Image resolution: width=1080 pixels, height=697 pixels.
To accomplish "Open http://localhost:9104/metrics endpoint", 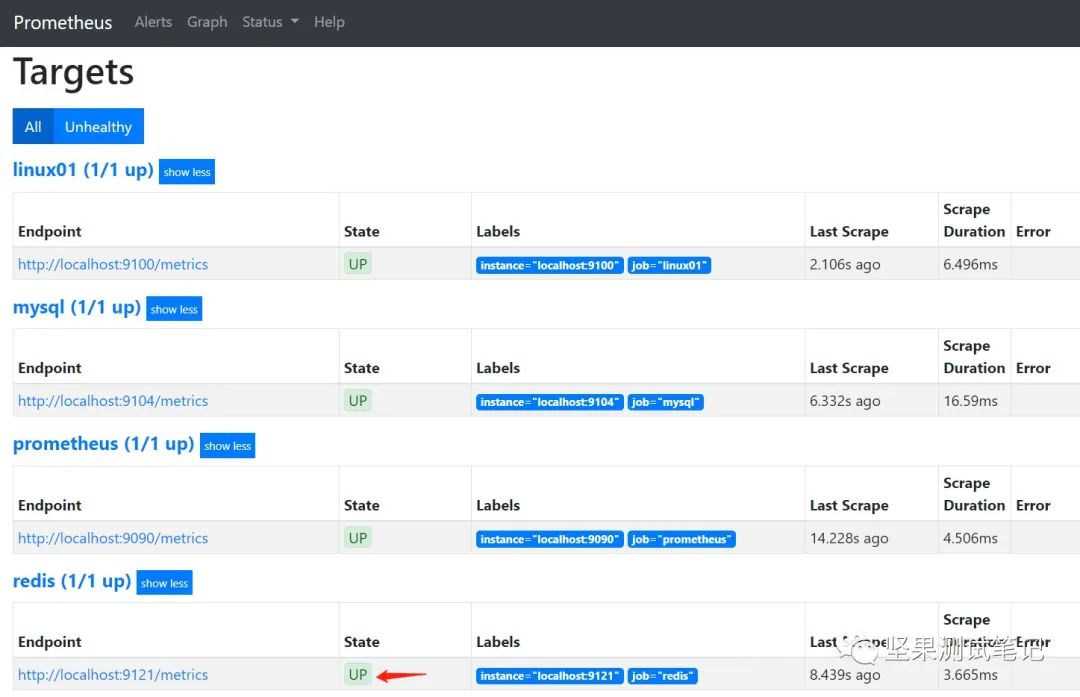I will pyautogui.click(x=113, y=401).
